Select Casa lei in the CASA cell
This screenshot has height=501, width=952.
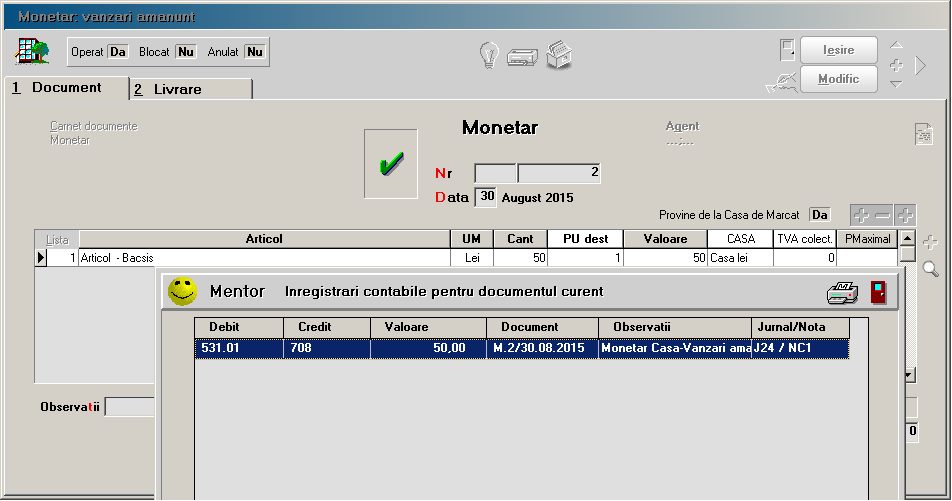point(739,258)
